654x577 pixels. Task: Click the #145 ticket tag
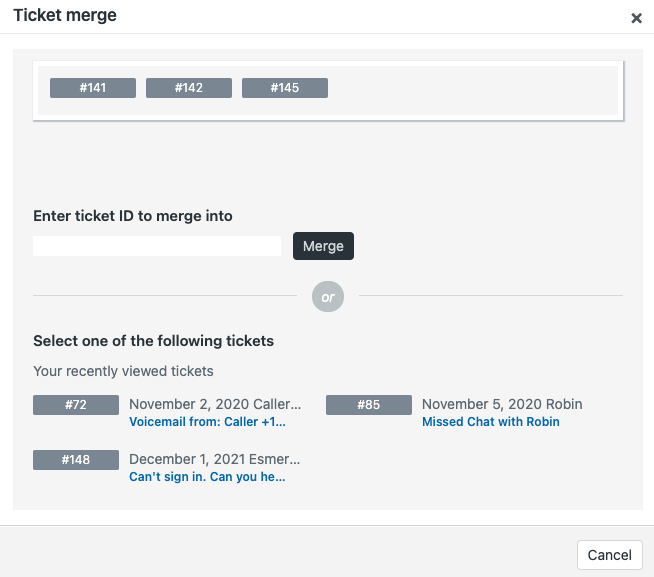click(x=285, y=88)
